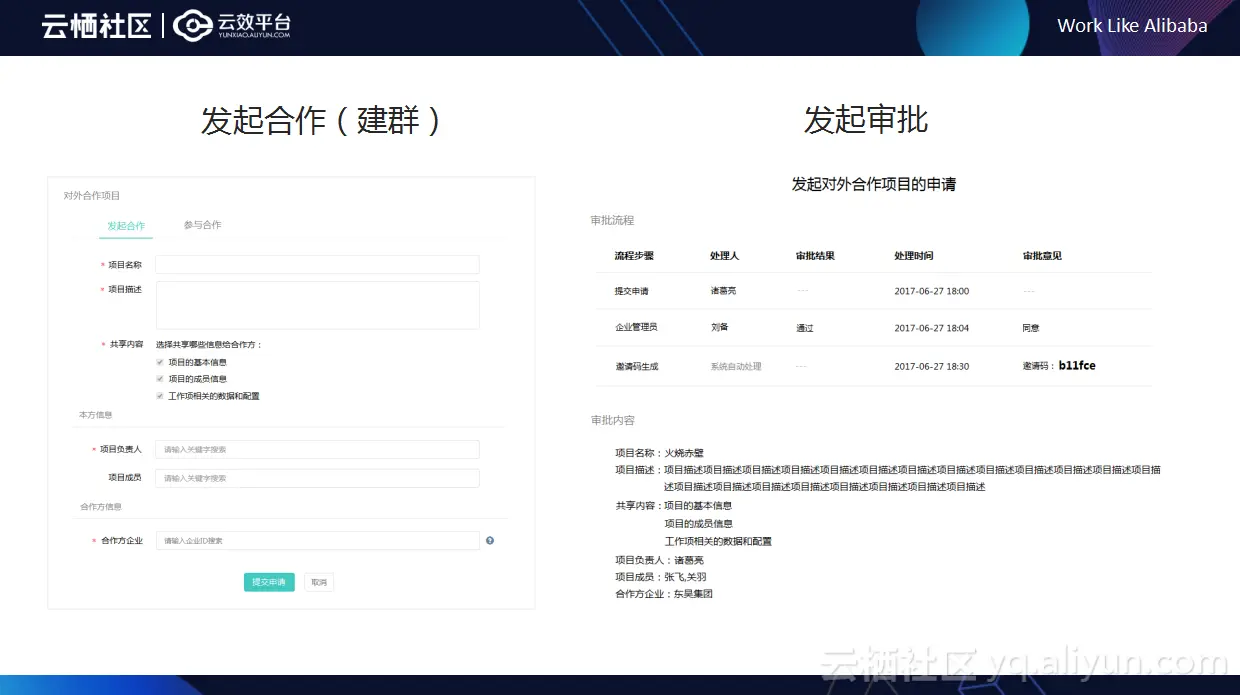Click the 提交申请 submit button
This screenshot has width=1240, height=695.
(x=268, y=581)
